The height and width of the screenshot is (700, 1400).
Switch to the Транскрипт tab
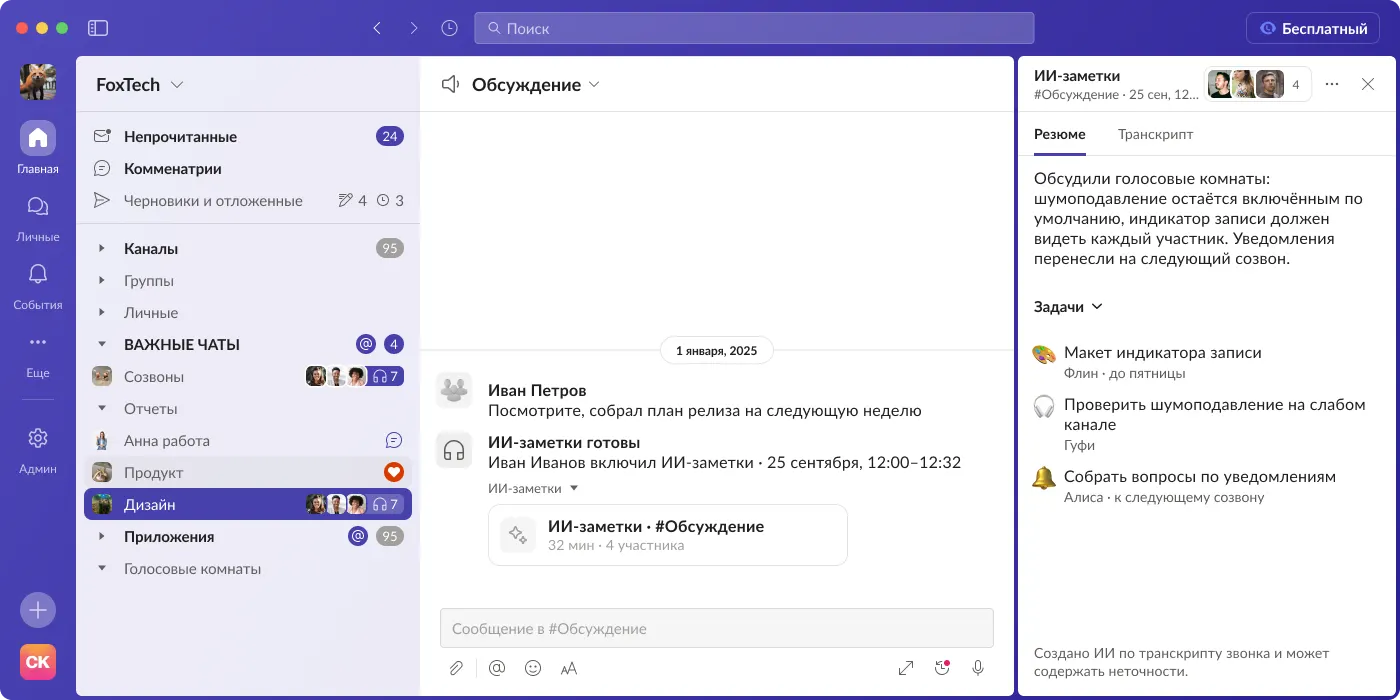[1155, 134]
